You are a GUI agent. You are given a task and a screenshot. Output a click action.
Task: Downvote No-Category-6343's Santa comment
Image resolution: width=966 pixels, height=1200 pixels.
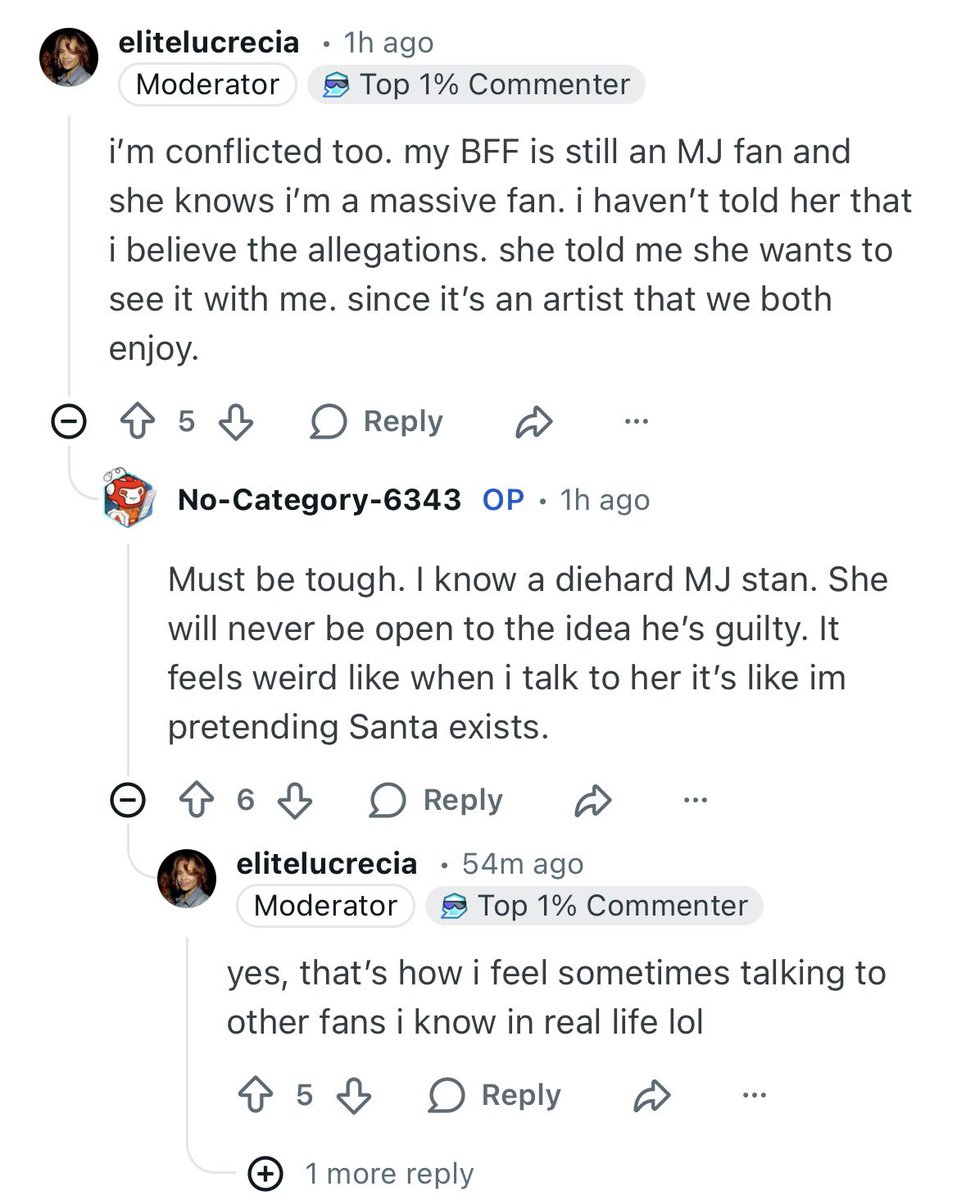point(293,800)
